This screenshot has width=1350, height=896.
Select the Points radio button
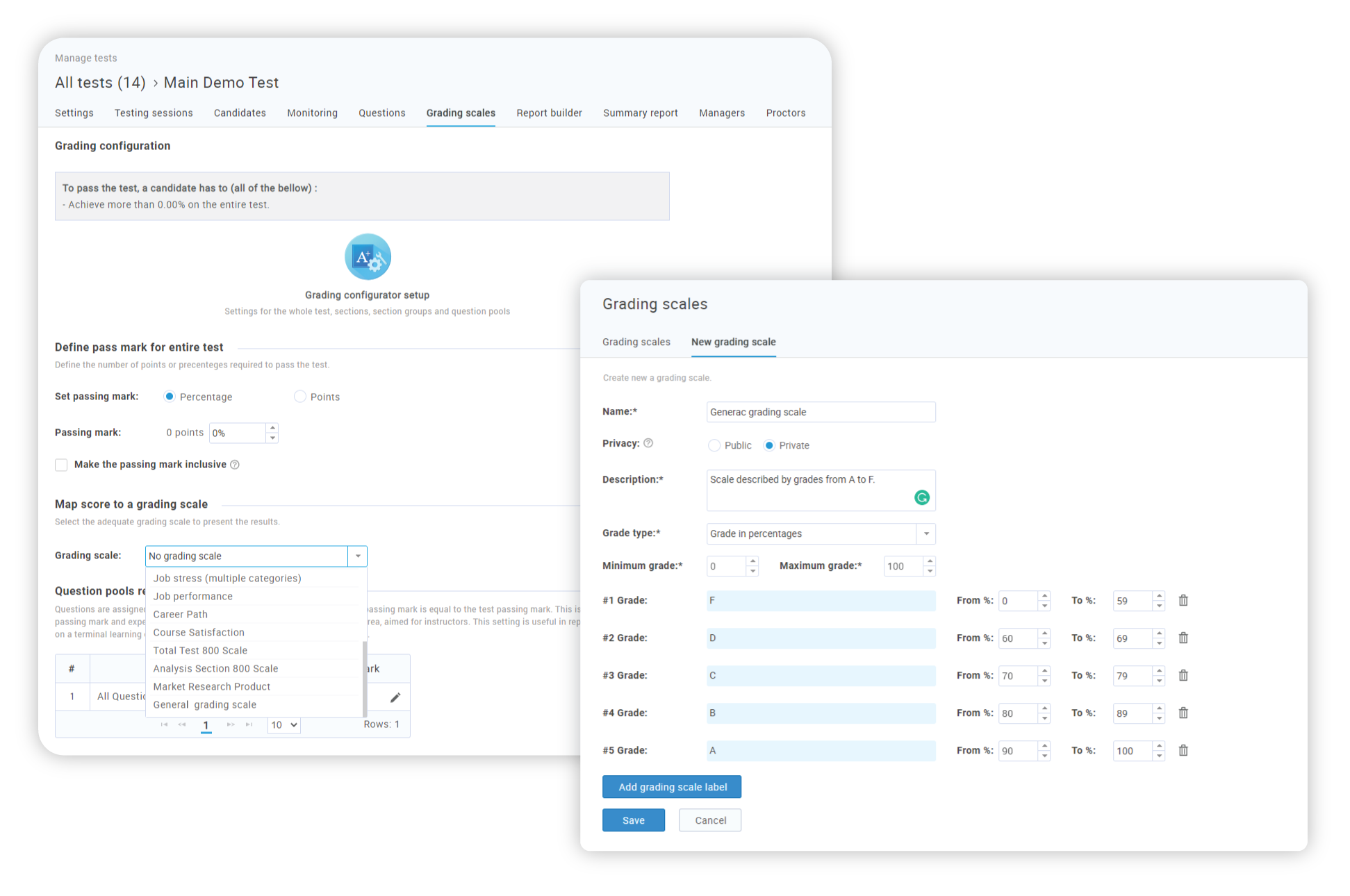[300, 397]
